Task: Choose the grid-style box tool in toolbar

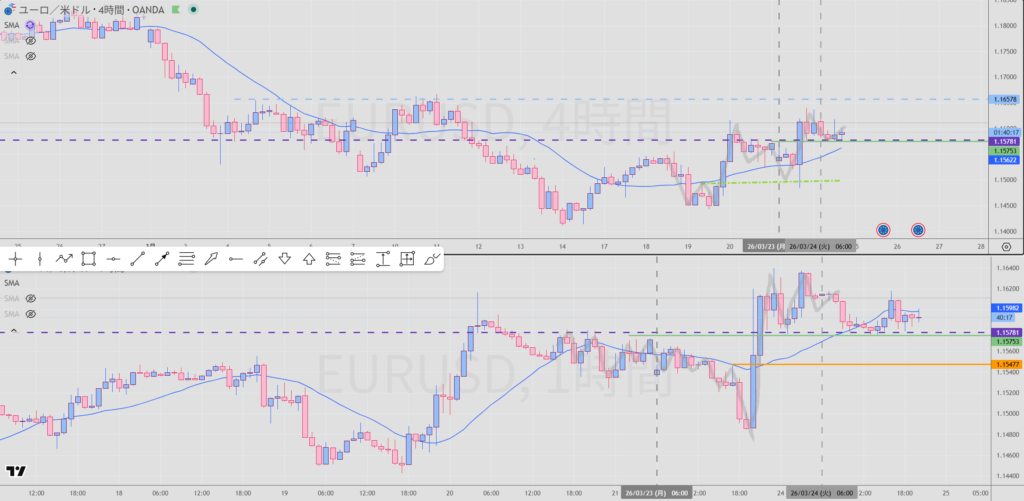Action: click(x=407, y=259)
